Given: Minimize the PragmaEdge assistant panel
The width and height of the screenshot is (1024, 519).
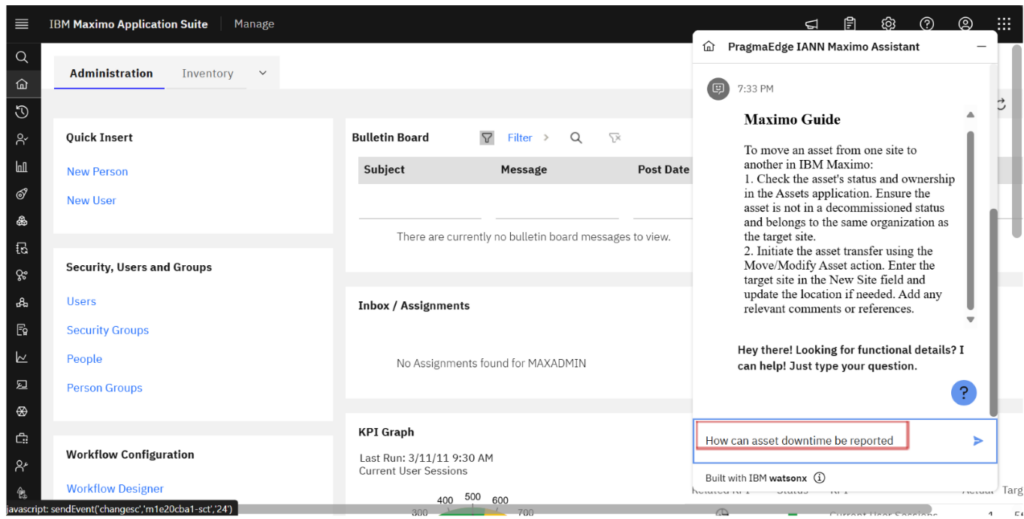Looking at the screenshot, I should point(981,47).
